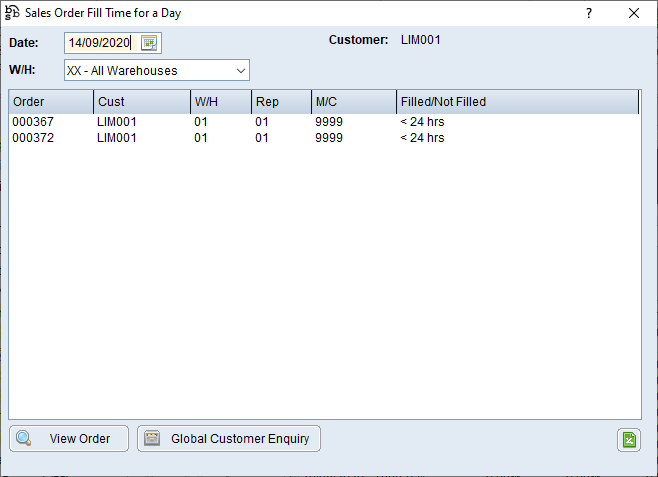Click '< 24 hrs' cell for order 000372
The width and height of the screenshot is (658, 477).
click(x=422, y=138)
